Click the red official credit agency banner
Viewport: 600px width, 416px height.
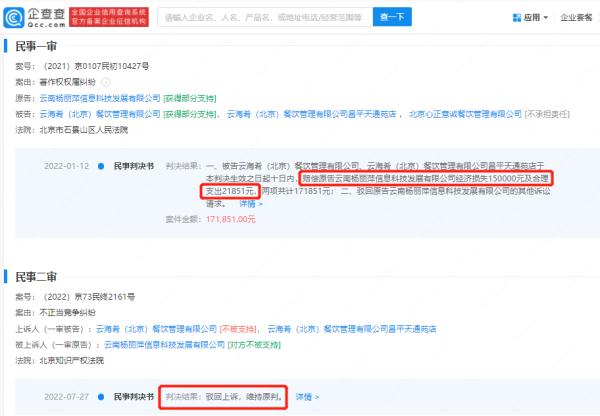[109, 17]
